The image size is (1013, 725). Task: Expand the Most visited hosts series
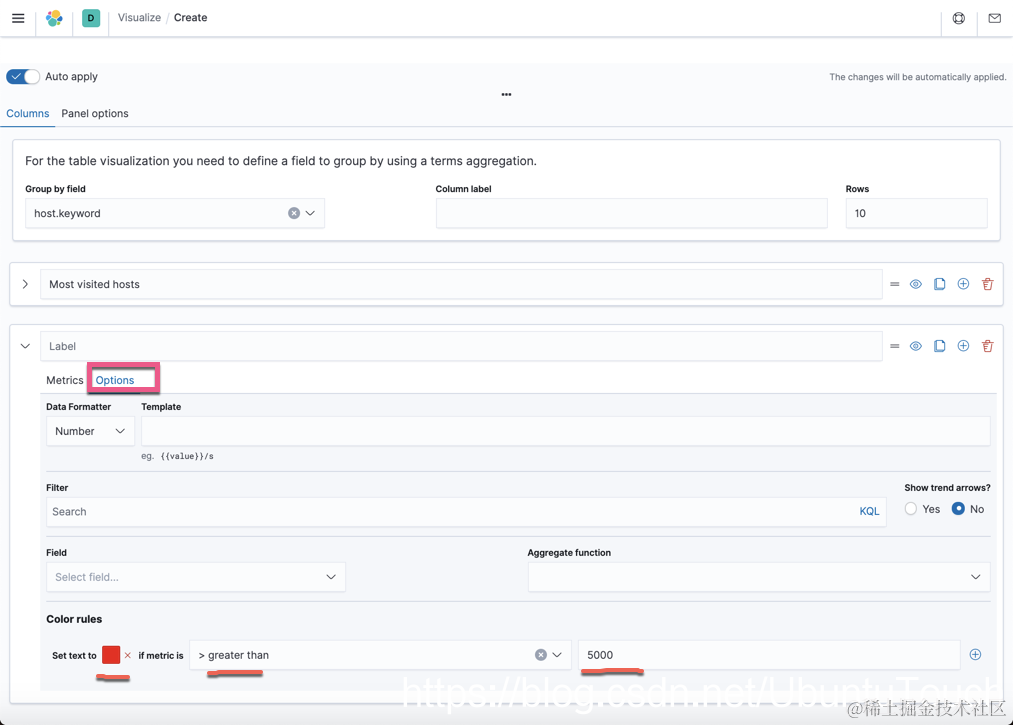tap(25, 284)
